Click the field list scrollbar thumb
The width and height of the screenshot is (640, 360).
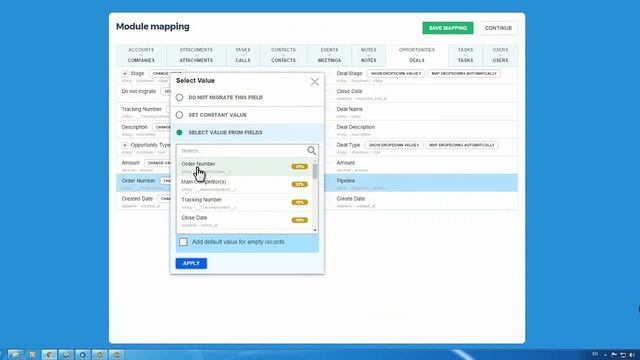click(315, 171)
